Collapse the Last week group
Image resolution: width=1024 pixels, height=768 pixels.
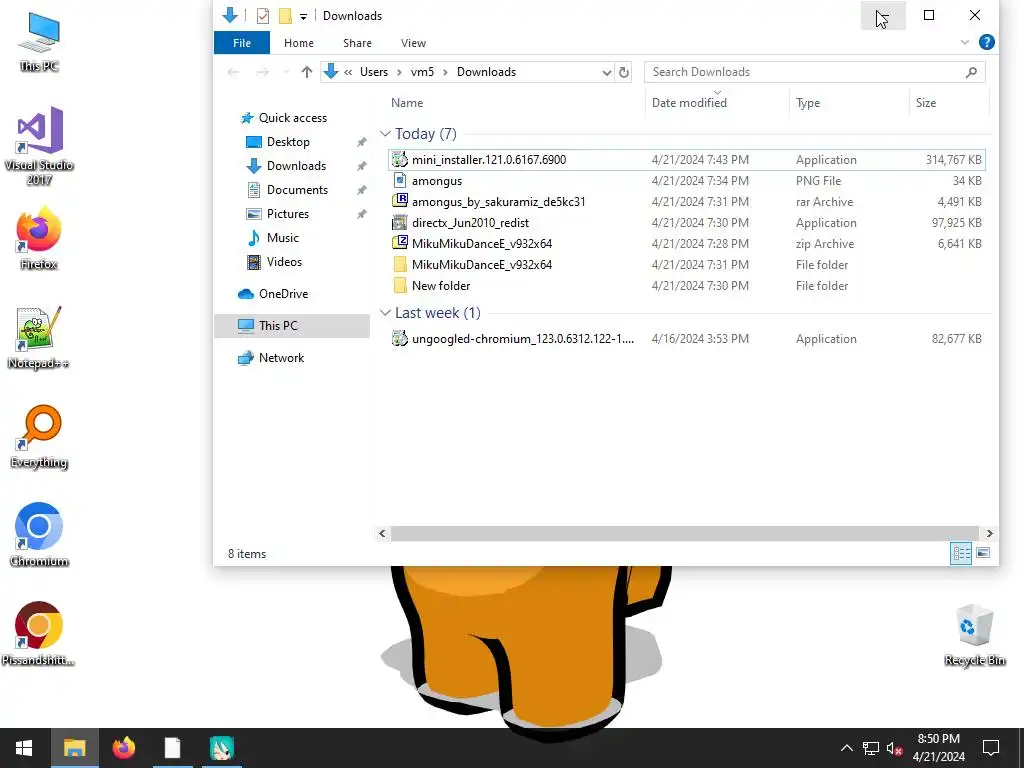(x=385, y=313)
